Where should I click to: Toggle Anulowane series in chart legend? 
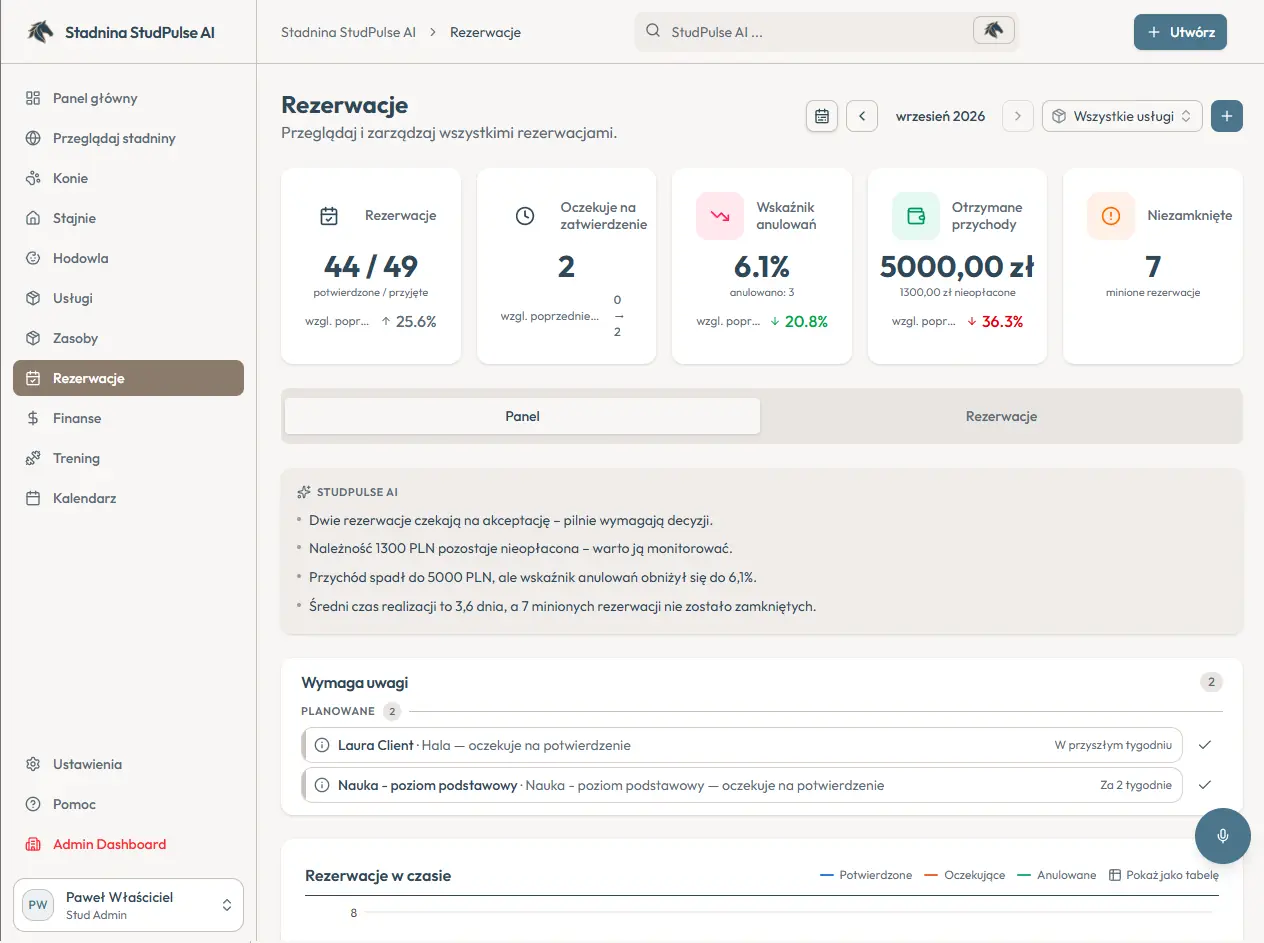click(1057, 875)
